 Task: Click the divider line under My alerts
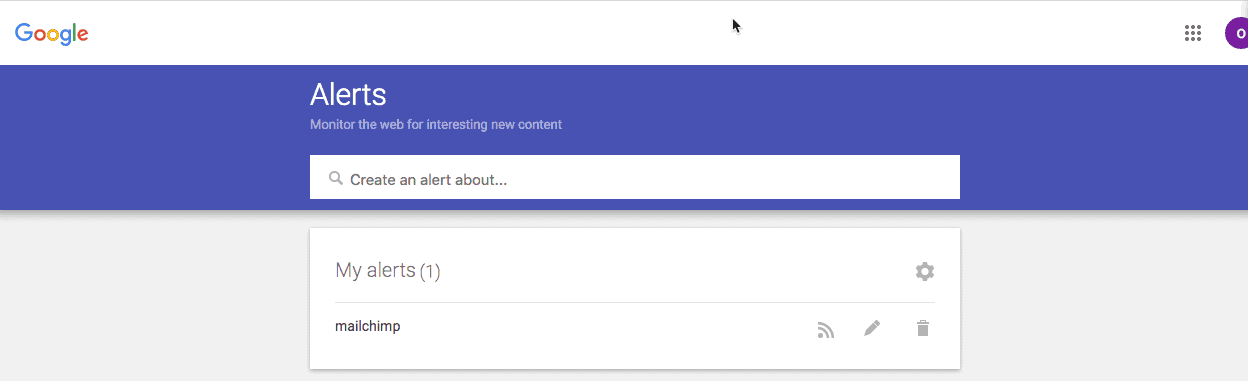coord(635,302)
